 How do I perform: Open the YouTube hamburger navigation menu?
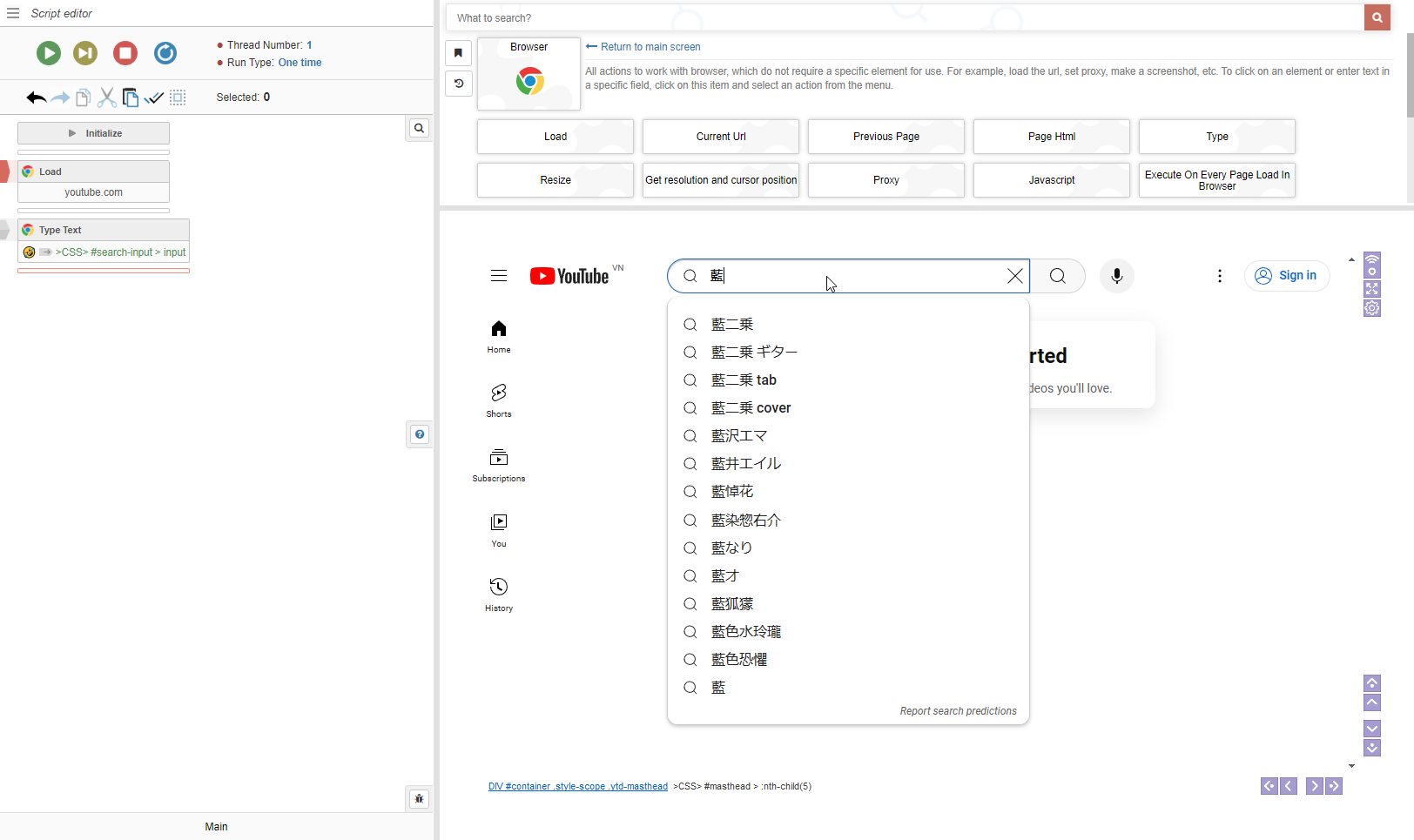499,274
